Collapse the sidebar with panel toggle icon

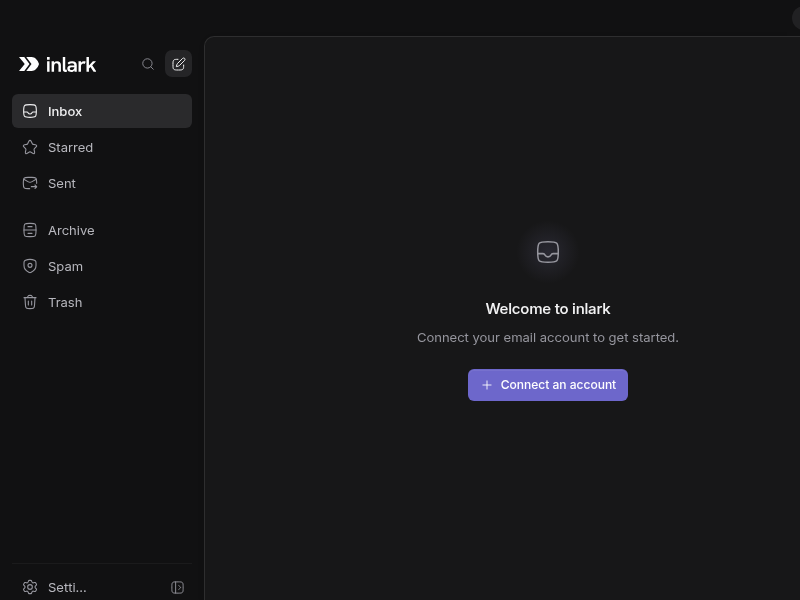[x=178, y=587]
